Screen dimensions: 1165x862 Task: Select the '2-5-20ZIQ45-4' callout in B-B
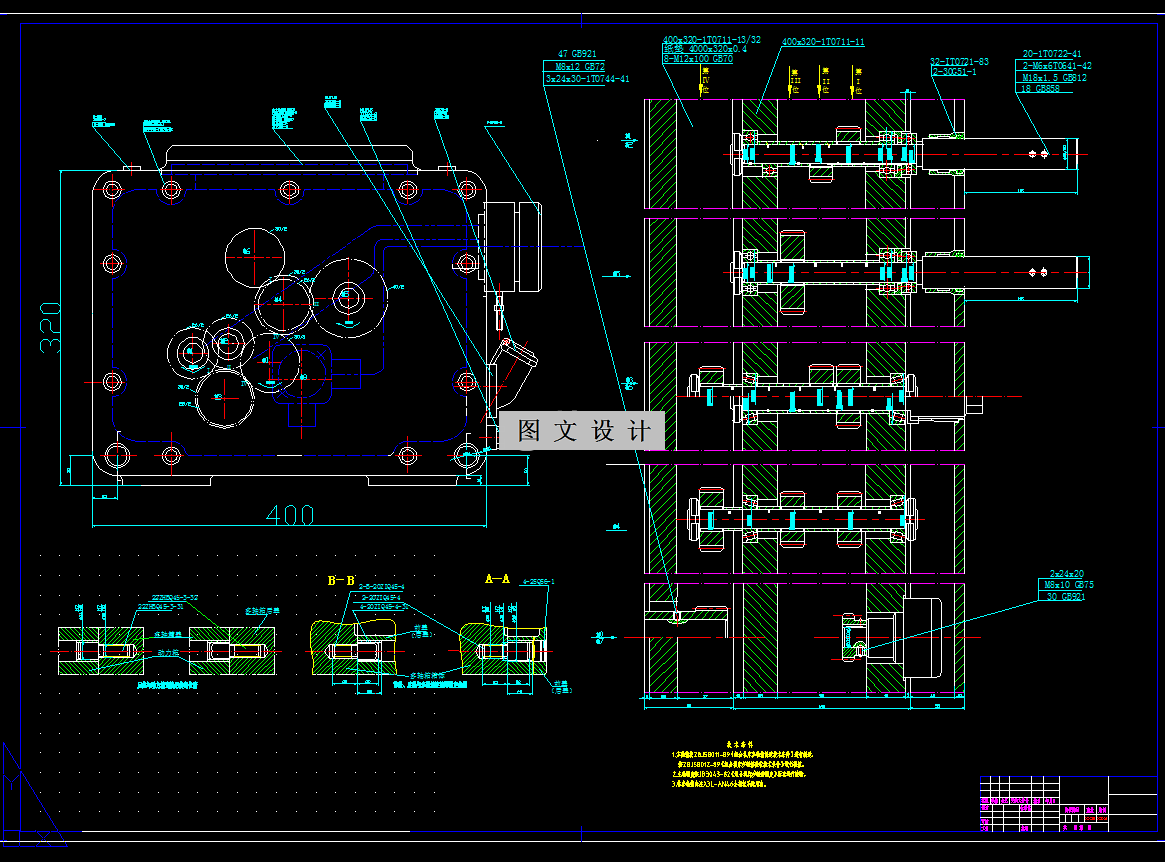[x=381, y=587]
